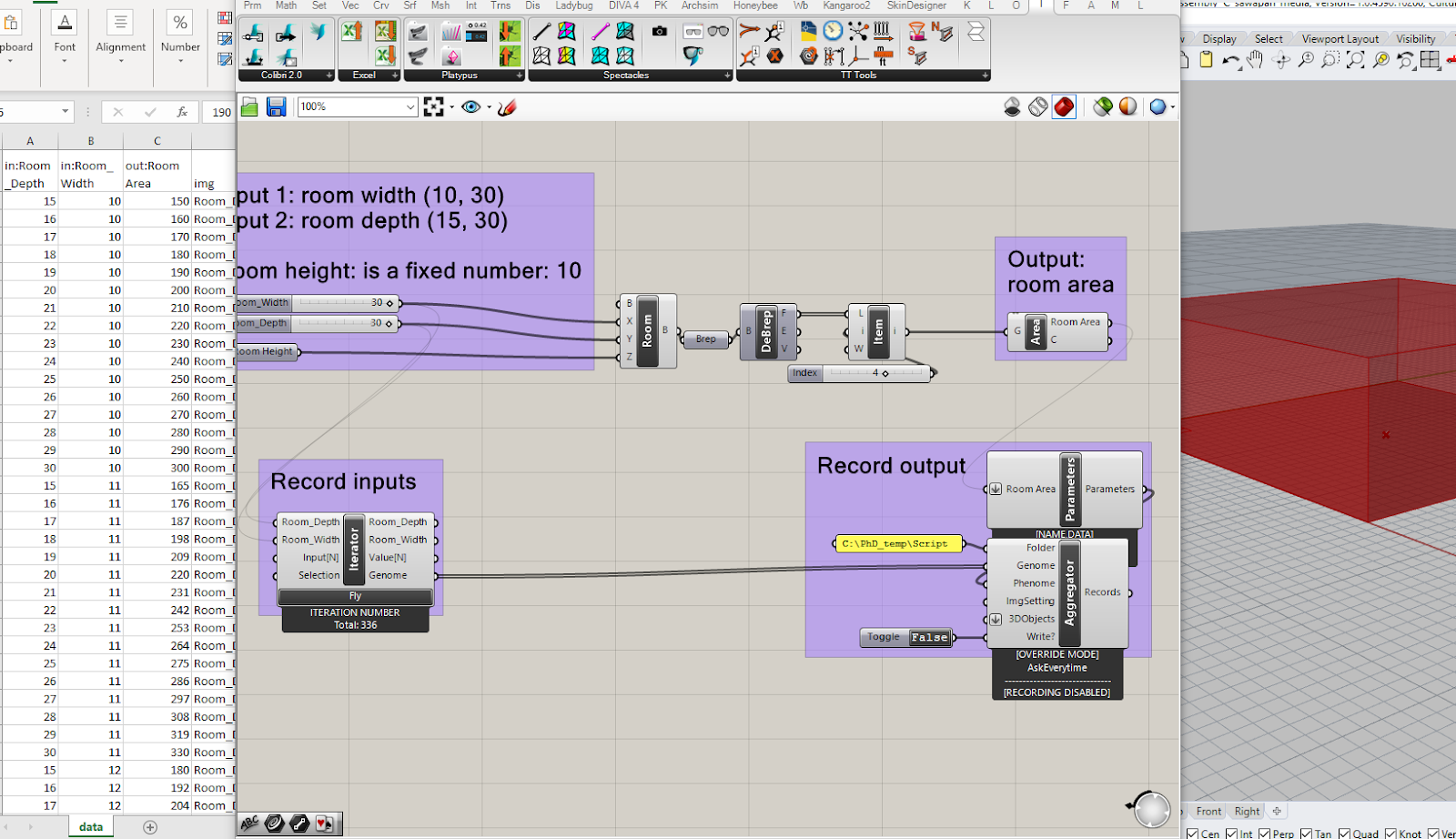Click the Rhino four-viewport layout icon

[x=1431, y=60]
